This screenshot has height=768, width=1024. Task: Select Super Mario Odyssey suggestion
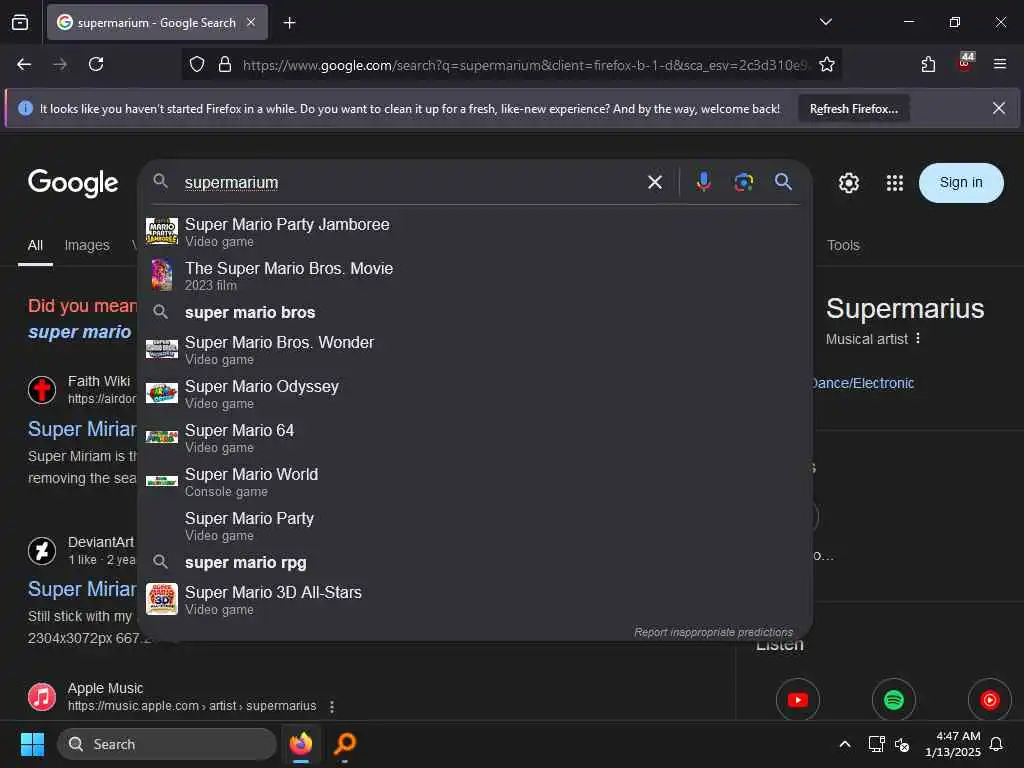pyautogui.click(x=475, y=394)
